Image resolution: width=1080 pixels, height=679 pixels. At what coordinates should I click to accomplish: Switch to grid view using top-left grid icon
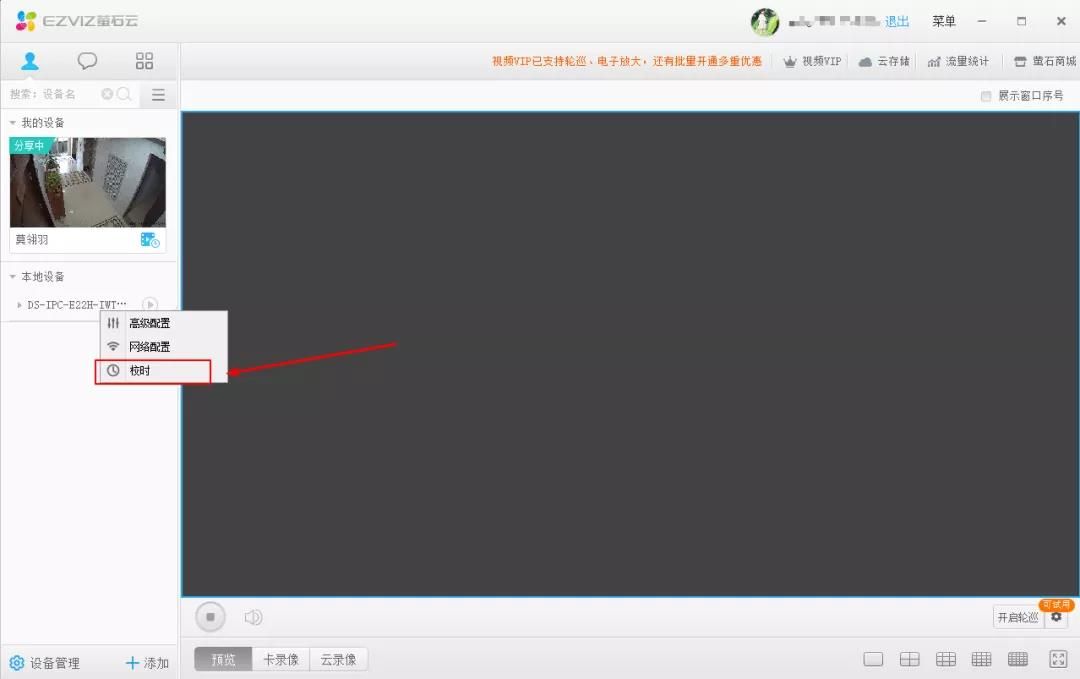tap(144, 60)
